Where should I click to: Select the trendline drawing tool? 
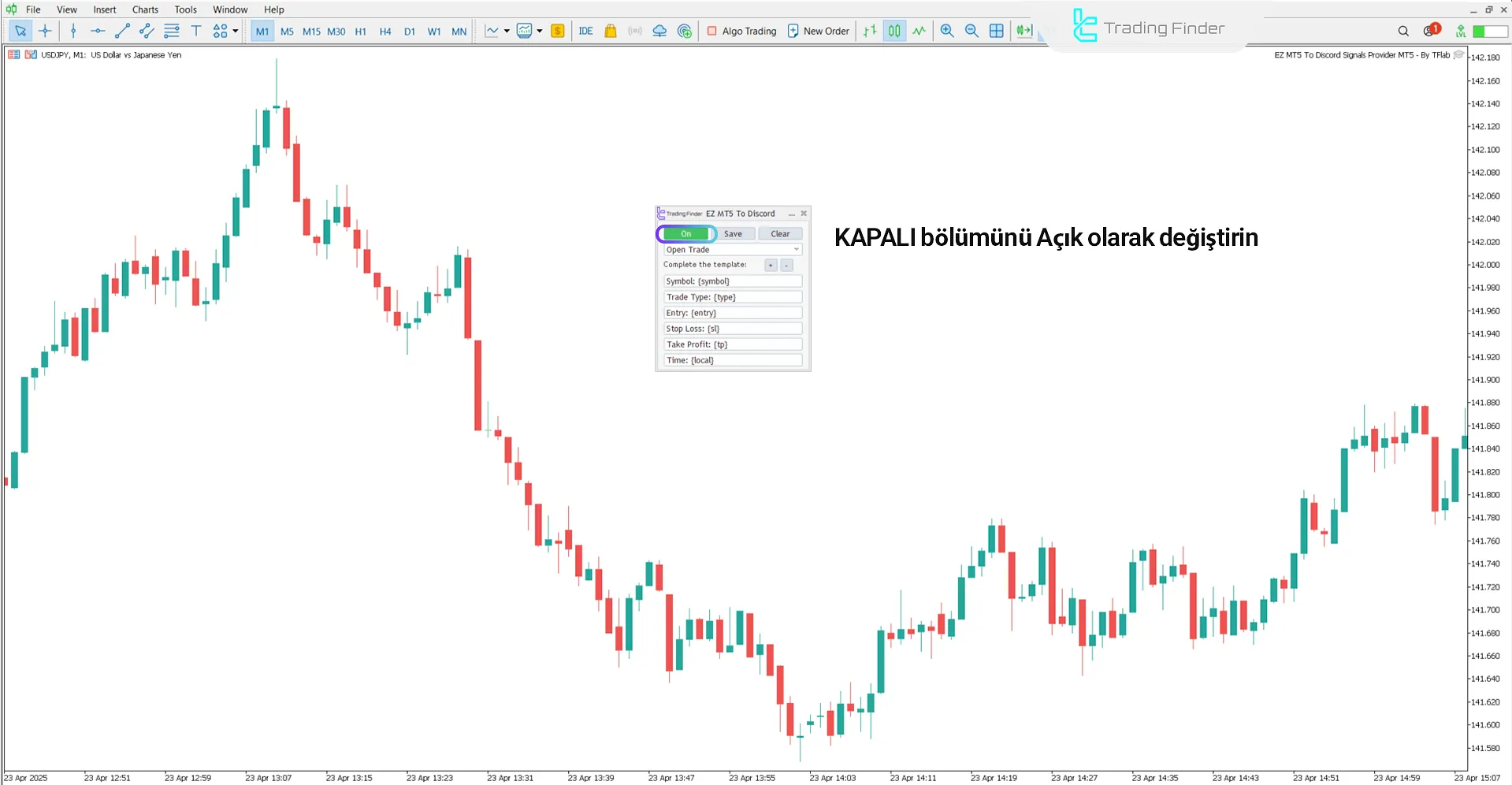click(122, 31)
